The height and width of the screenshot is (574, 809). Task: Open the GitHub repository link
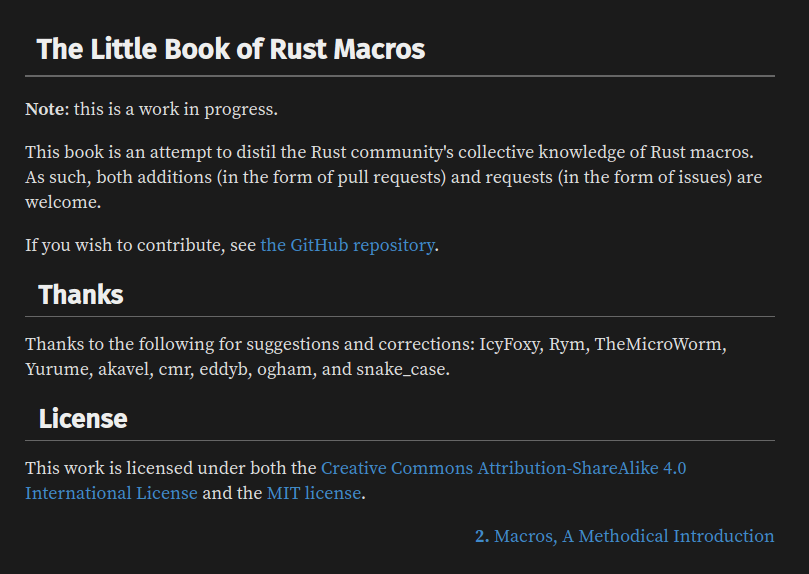point(347,245)
